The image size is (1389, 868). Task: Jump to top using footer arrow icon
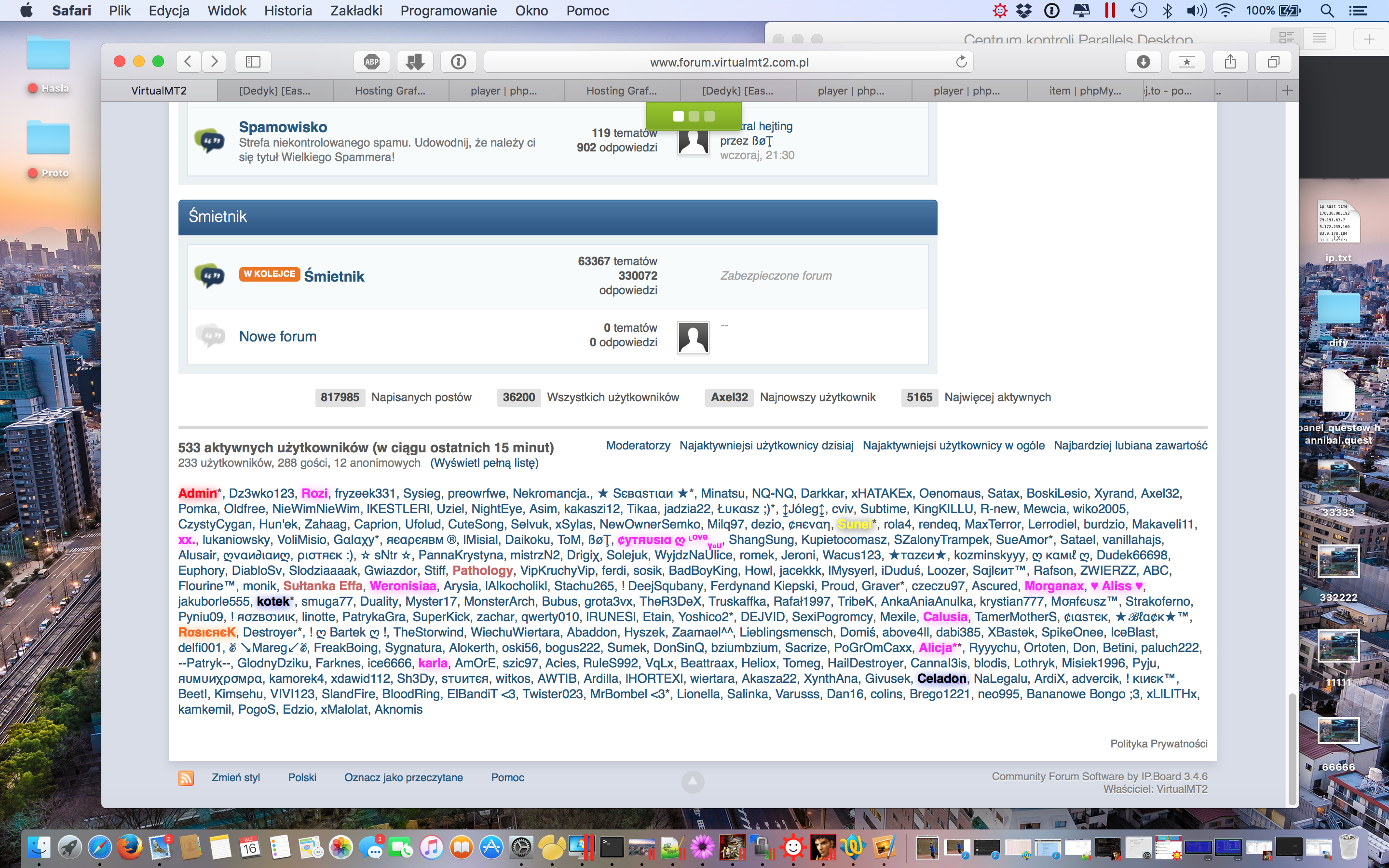[x=693, y=782]
